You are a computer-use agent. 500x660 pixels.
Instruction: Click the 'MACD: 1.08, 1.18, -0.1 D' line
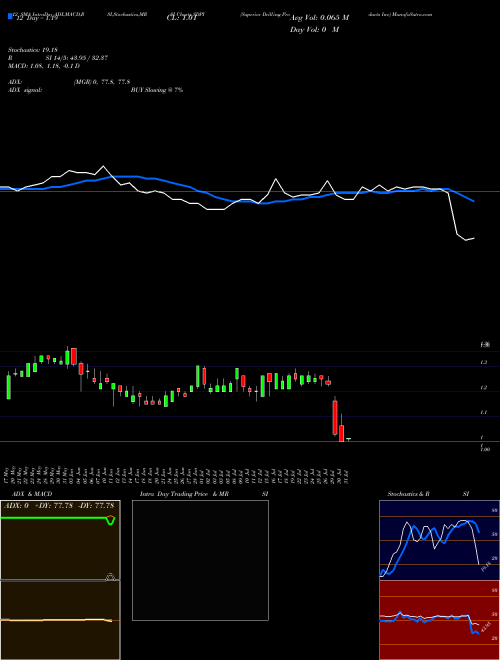(x=44, y=66)
